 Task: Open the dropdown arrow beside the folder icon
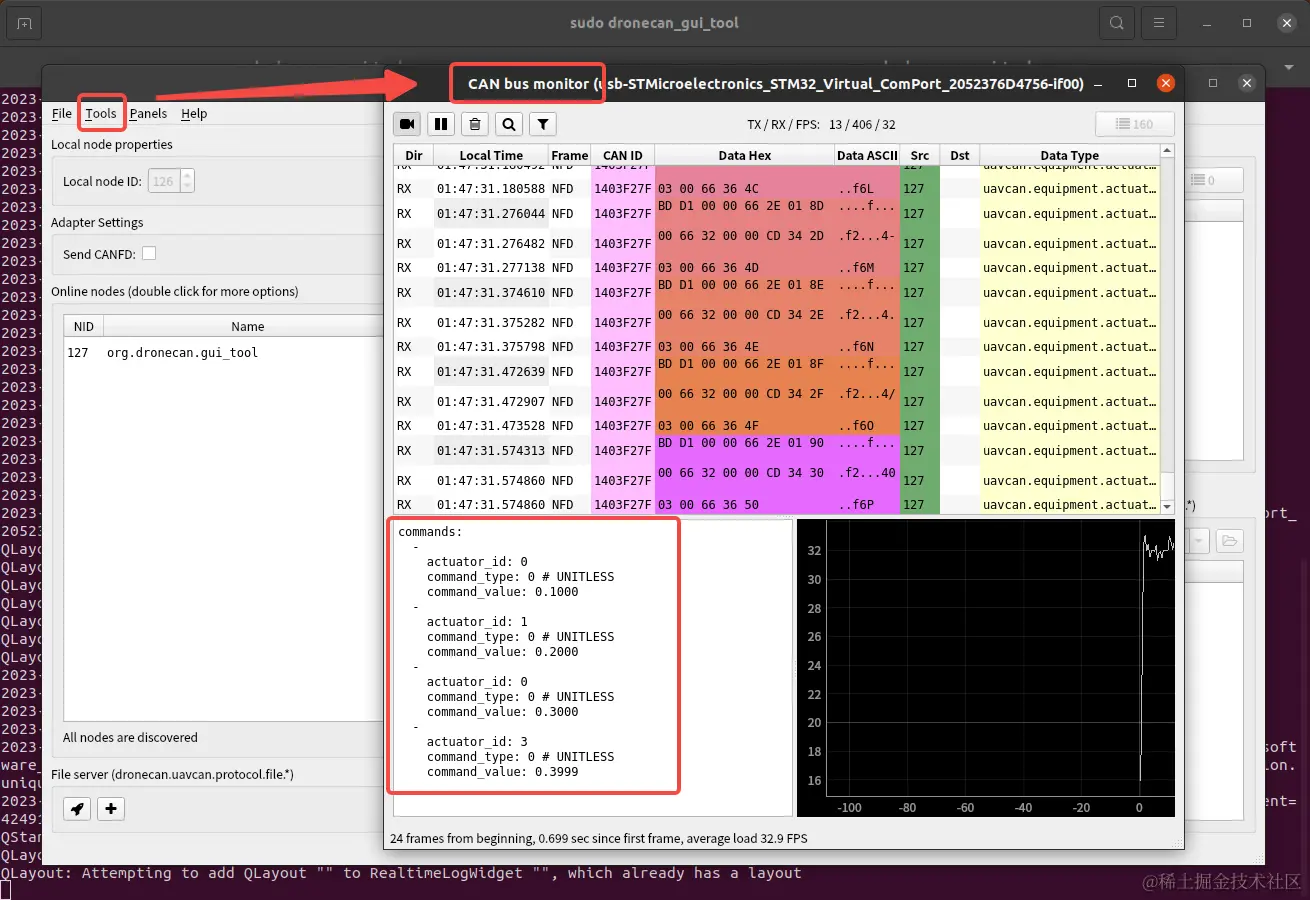1198,542
